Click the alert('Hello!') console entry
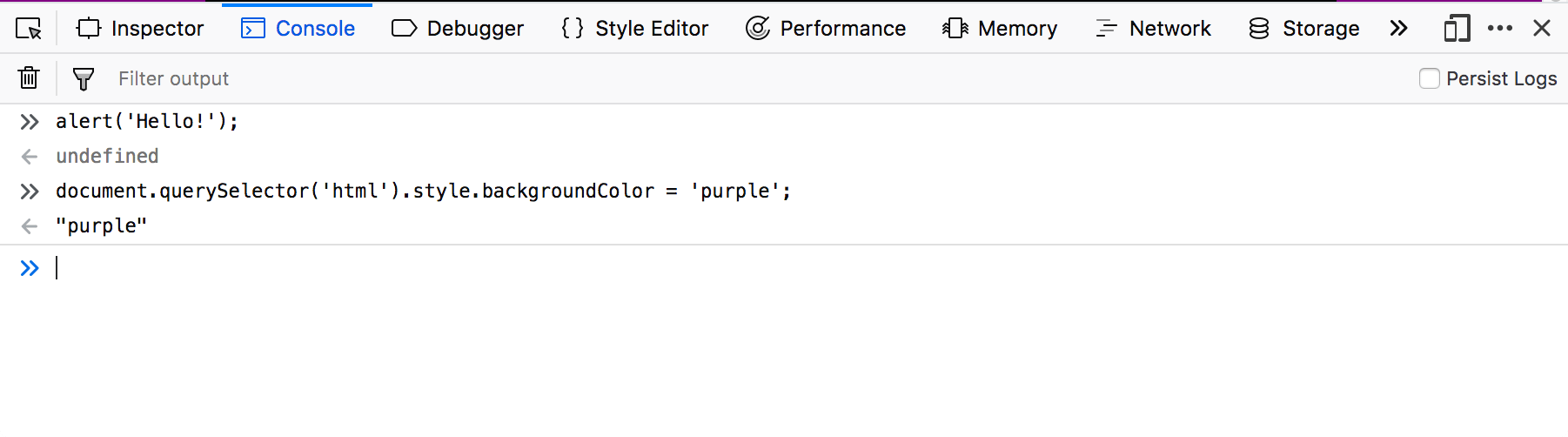The width and height of the screenshot is (1568, 437). tap(147, 121)
